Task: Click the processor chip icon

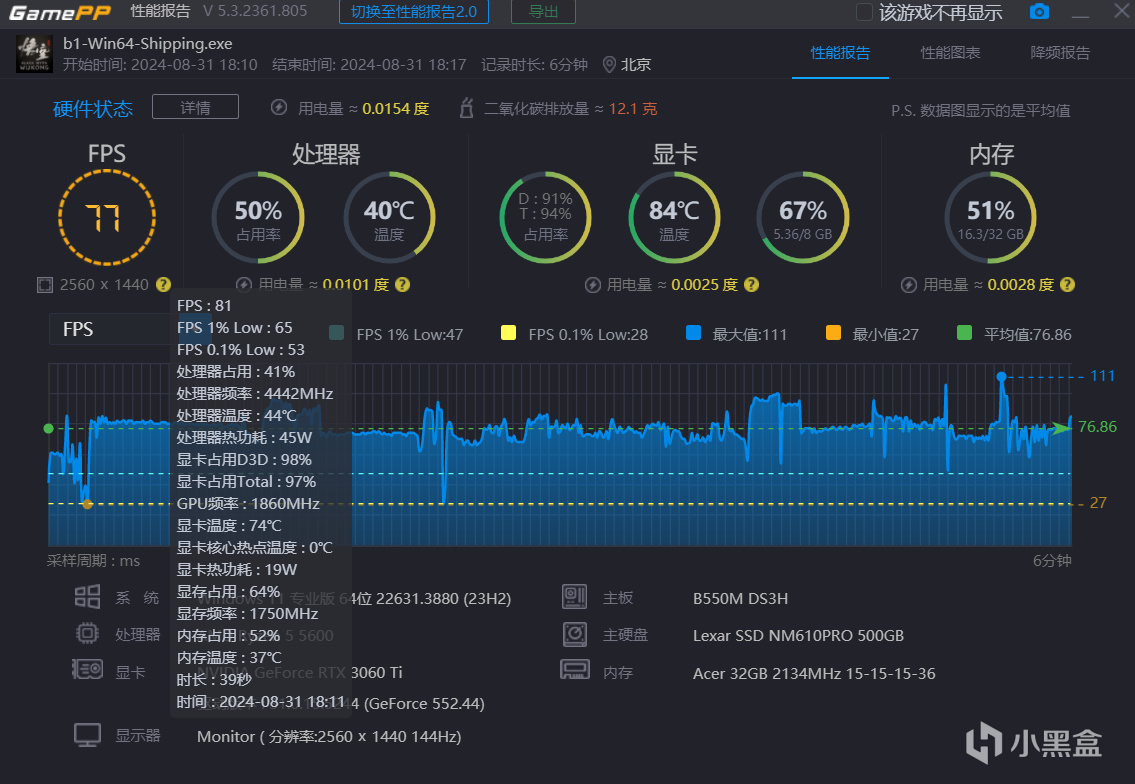Action: point(88,634)
